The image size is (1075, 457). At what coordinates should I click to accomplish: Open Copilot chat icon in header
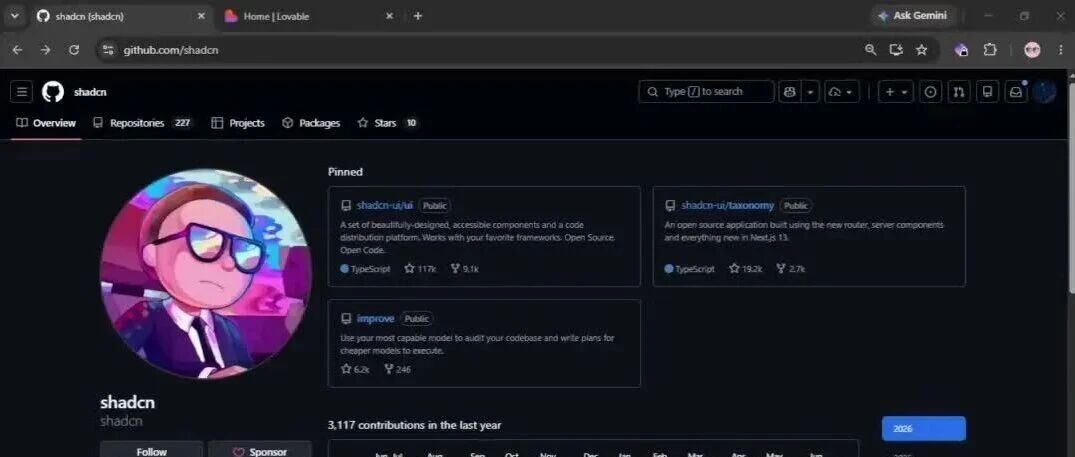790,92
